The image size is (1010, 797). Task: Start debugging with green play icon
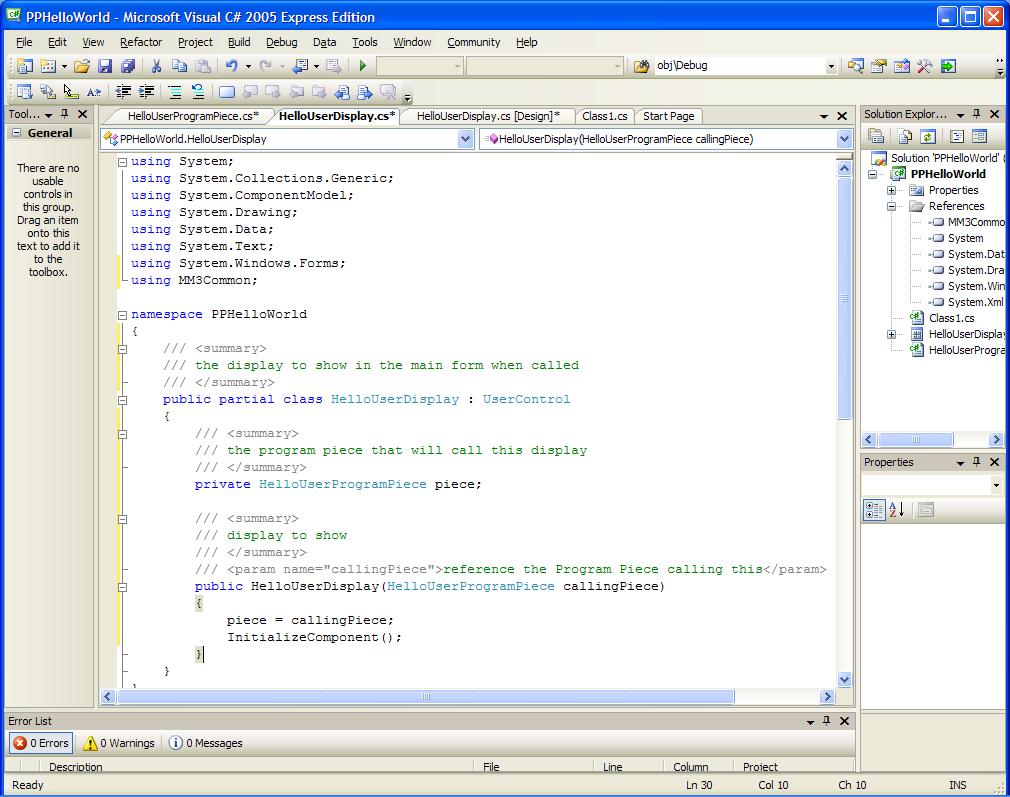(363, 66)
